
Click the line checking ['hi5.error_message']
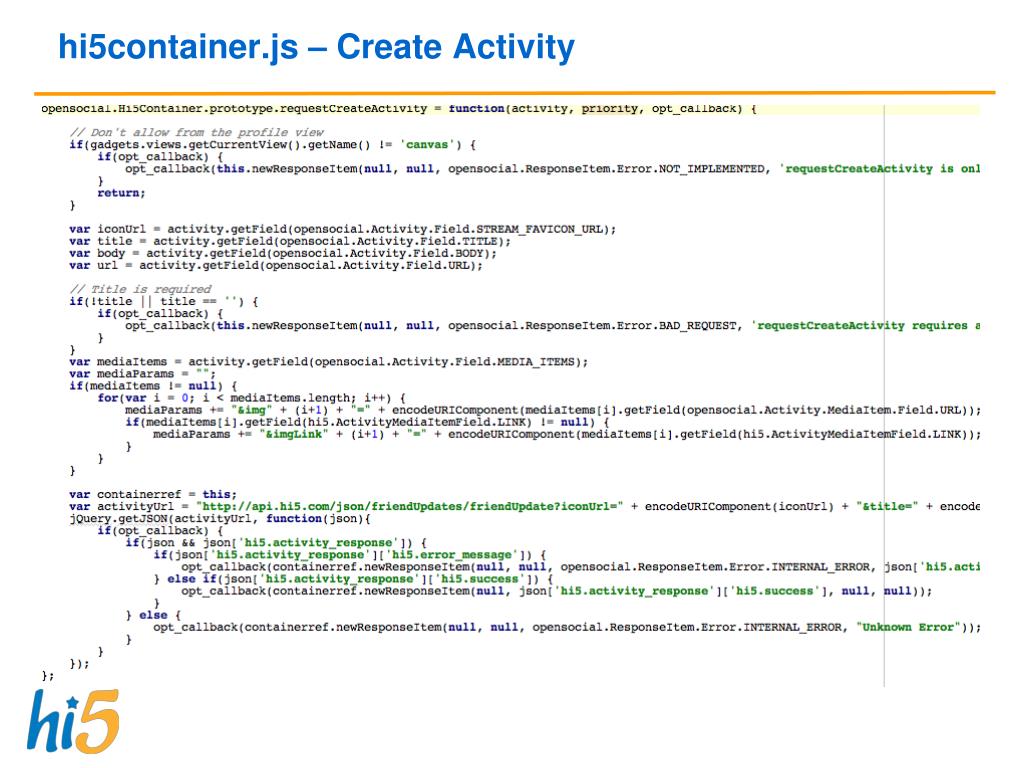point(350,554)
